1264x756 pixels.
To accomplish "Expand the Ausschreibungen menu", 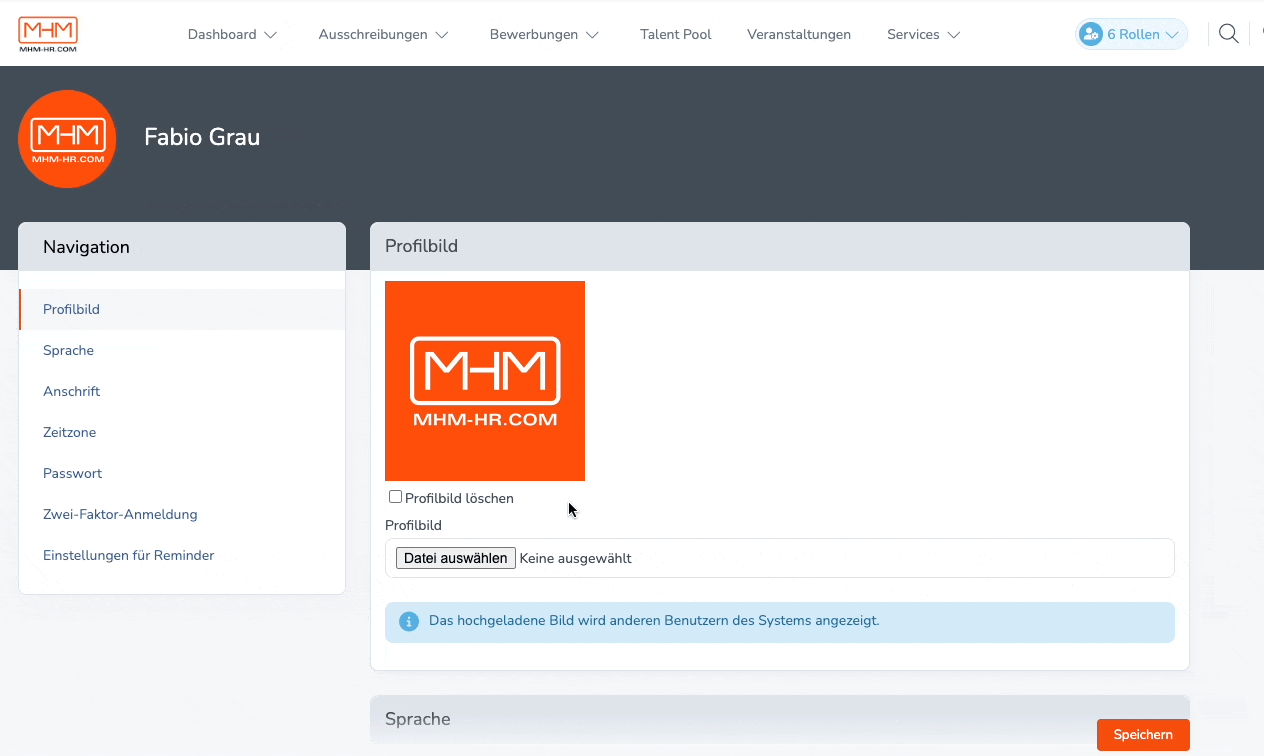I will click(x=383, y=34).
